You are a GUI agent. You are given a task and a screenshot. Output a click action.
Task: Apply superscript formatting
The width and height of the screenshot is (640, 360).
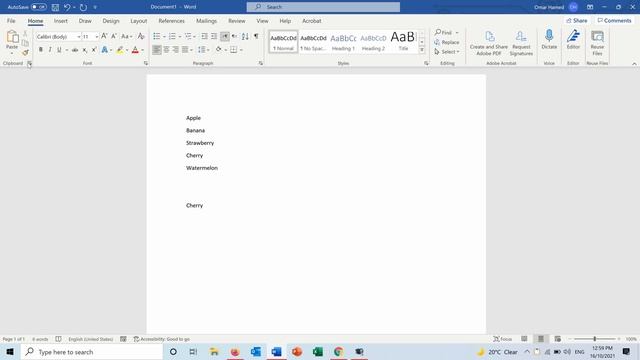pos(94,50)
